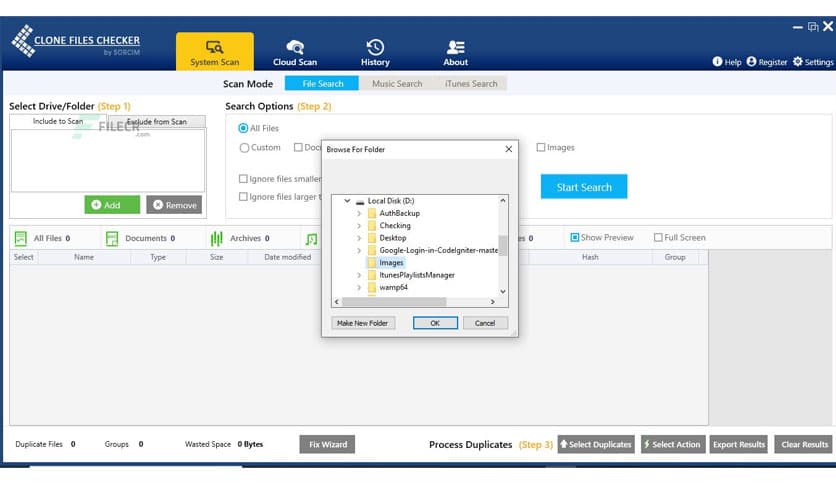Screen dimensions: 836x484
Task: Click the Settings gear icon
Action: pos(798,61)
